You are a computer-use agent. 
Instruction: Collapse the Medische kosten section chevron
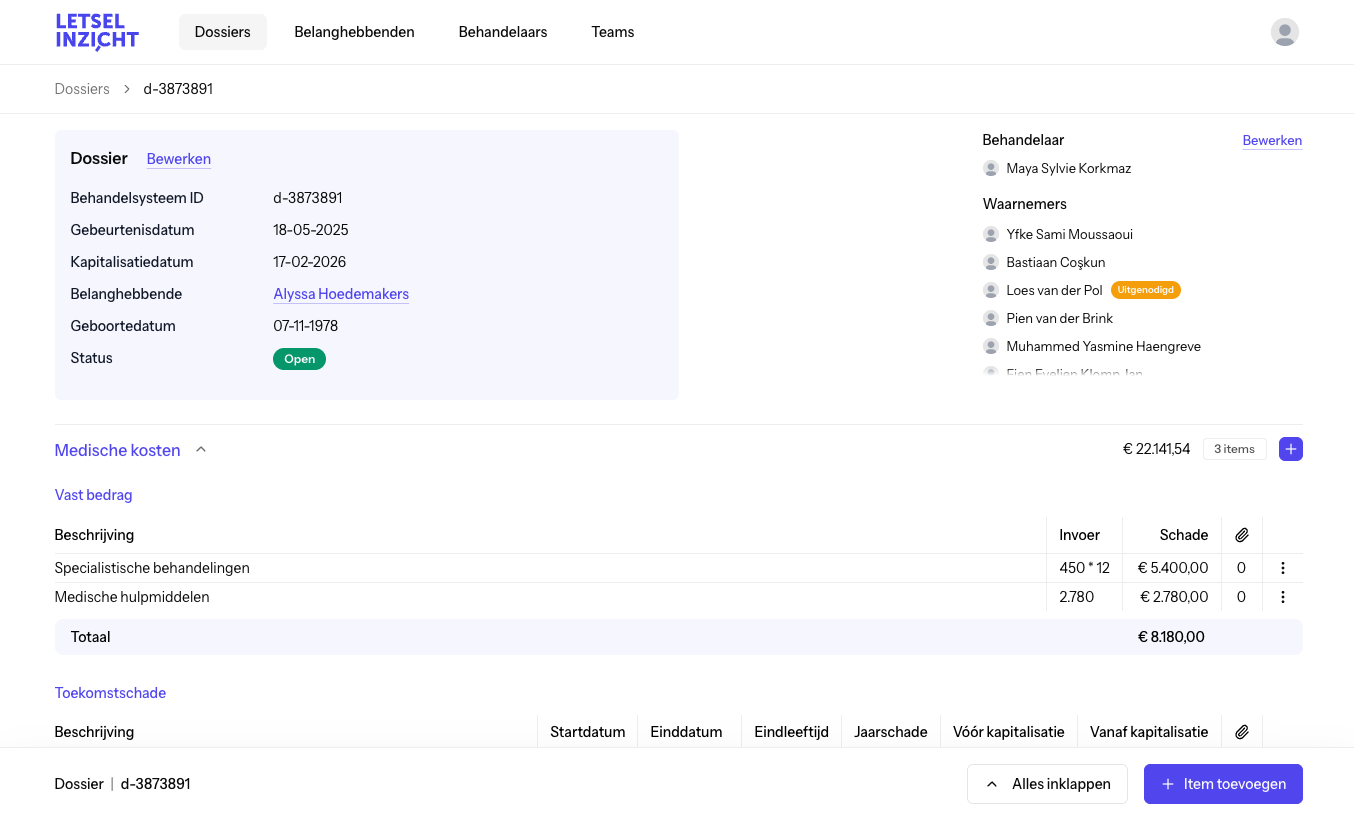click(x=201, y=450)
